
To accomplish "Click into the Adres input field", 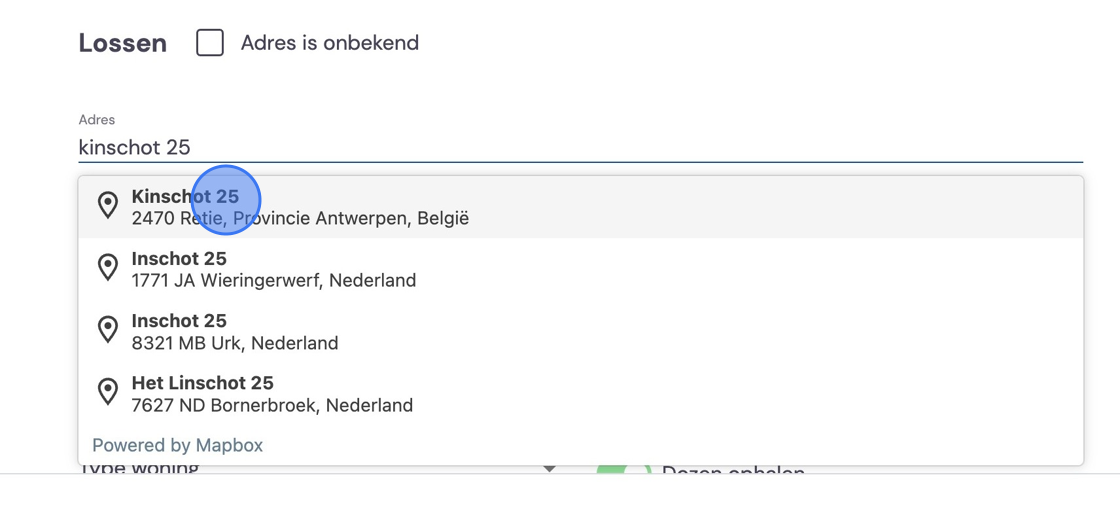I will (580, 147).
